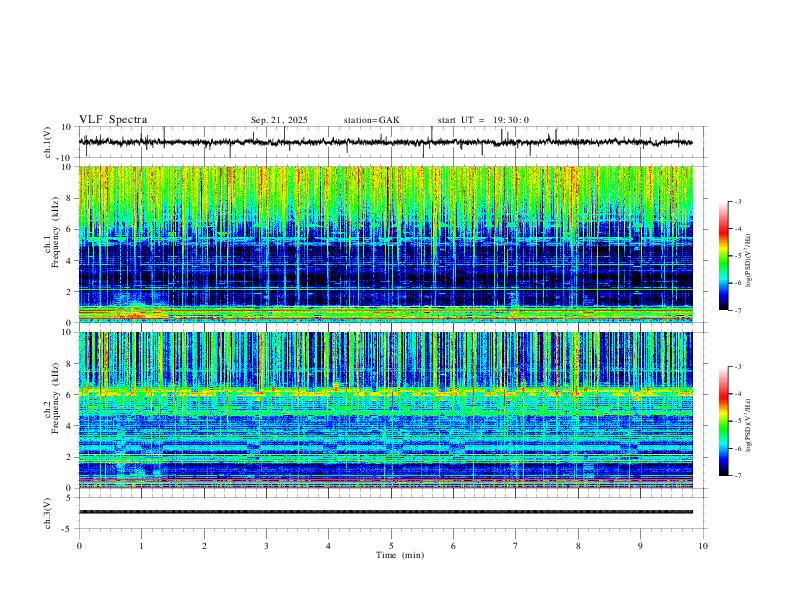Click the "4" kHz tick of ch.2 spectrogram

[68, 426]
